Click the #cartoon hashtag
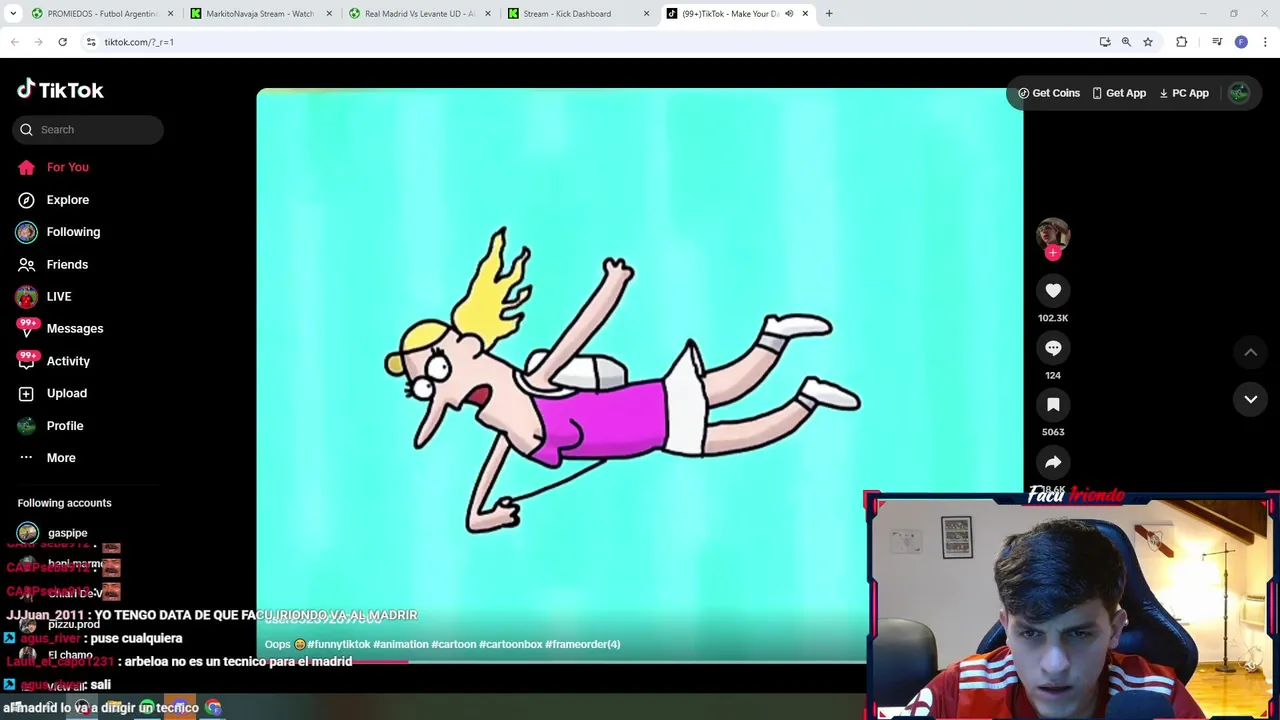The width and height of the screenshot is (1280, 720). point(454,644)
